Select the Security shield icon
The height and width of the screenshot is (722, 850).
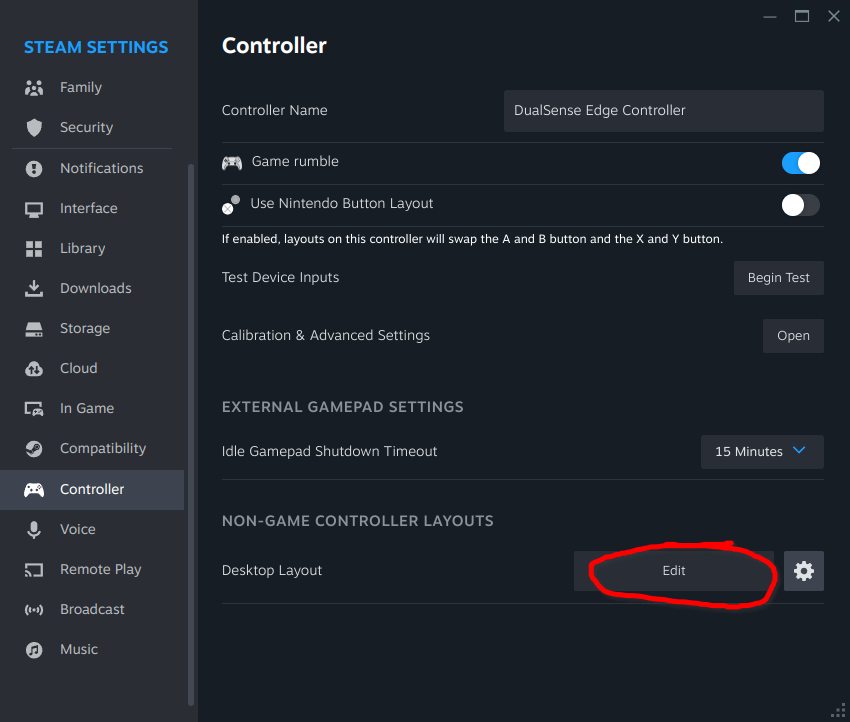[x=32, y=127]
